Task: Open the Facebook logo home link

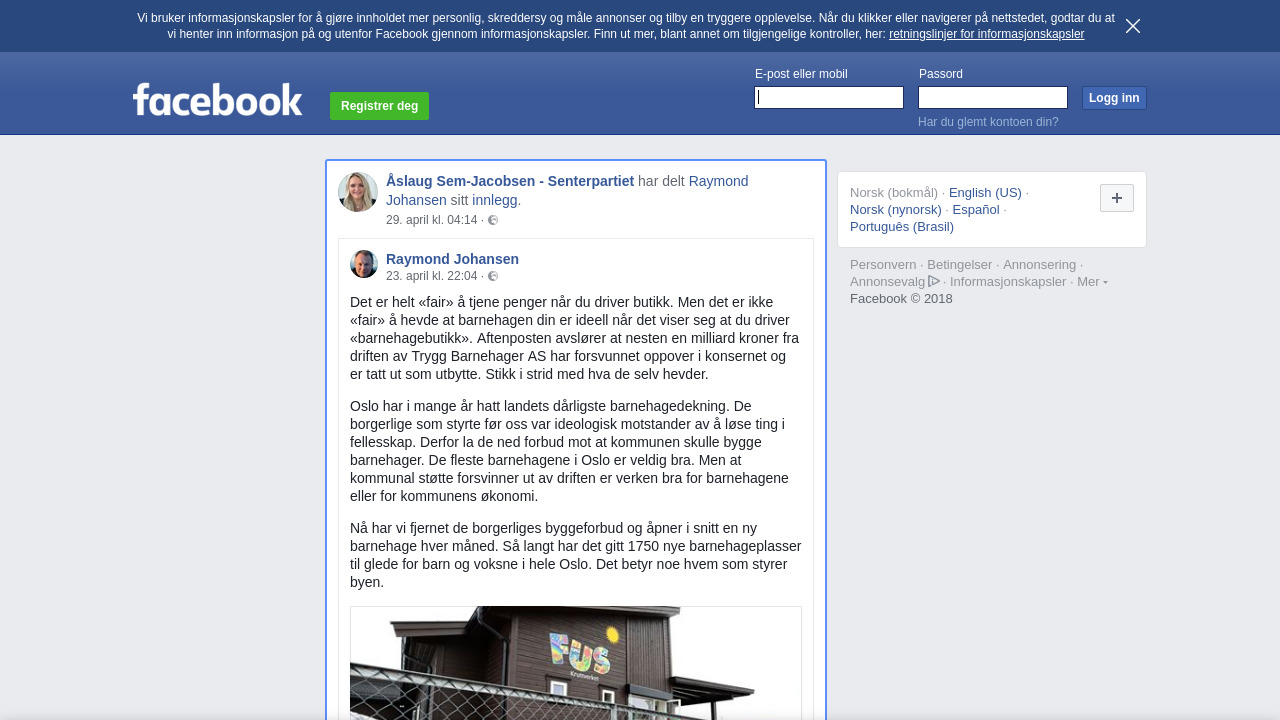Action: [x=218, y=100]
